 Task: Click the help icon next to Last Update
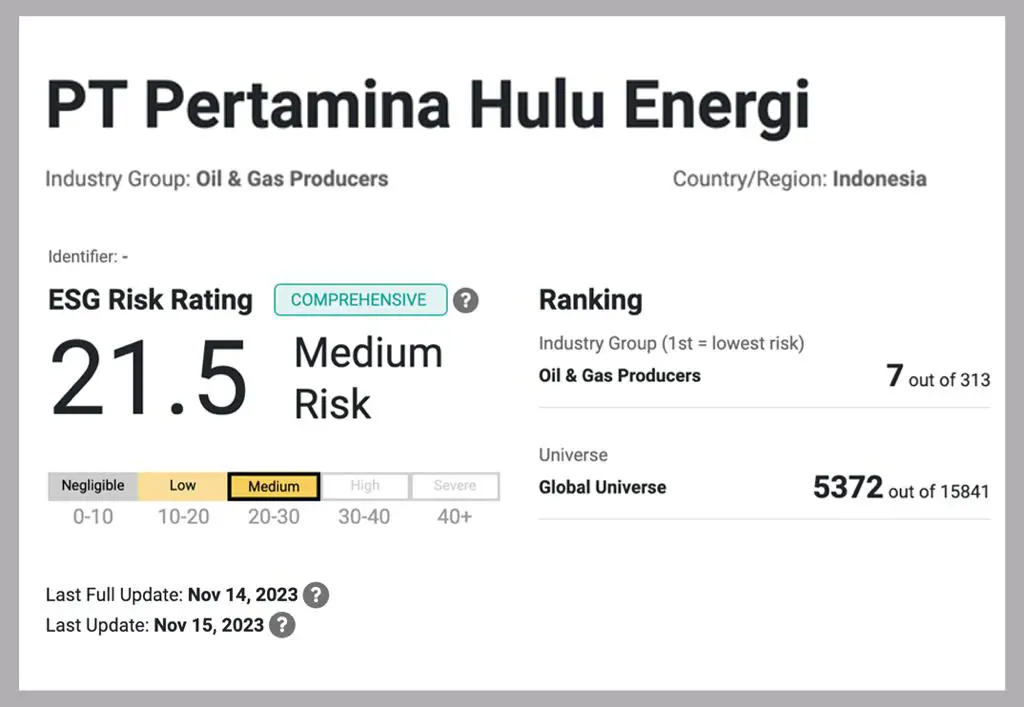[x=282, y=625]
